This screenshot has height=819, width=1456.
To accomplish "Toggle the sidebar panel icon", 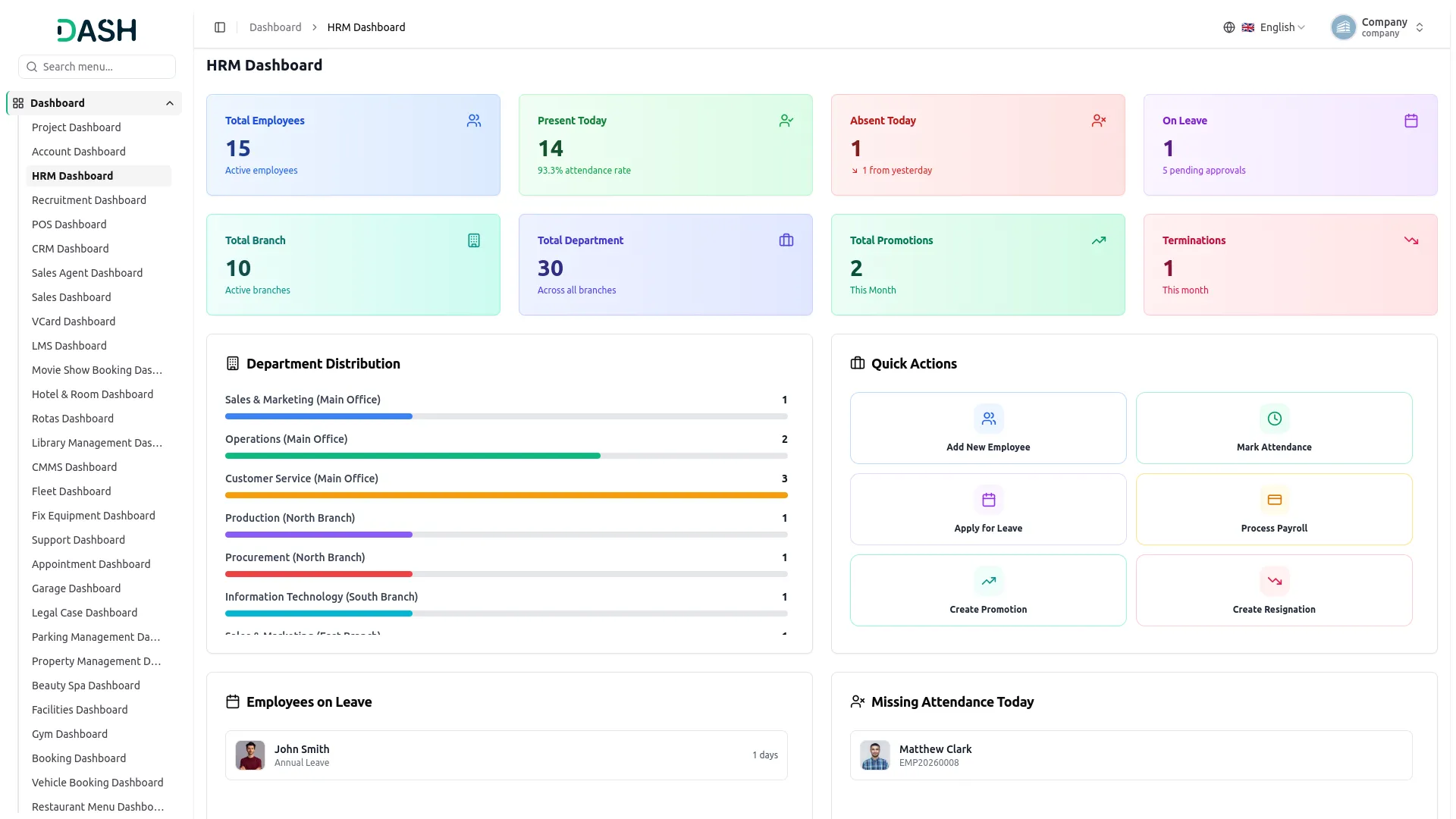I will click(x=220, y=27).
